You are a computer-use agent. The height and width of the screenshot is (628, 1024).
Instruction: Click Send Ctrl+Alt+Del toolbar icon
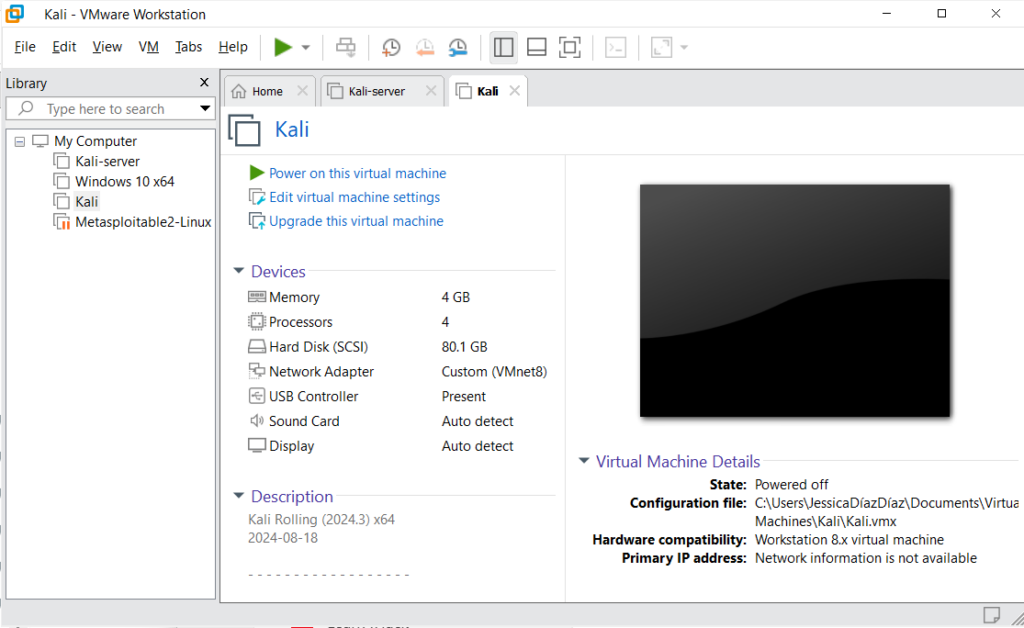tap(345, 47)
